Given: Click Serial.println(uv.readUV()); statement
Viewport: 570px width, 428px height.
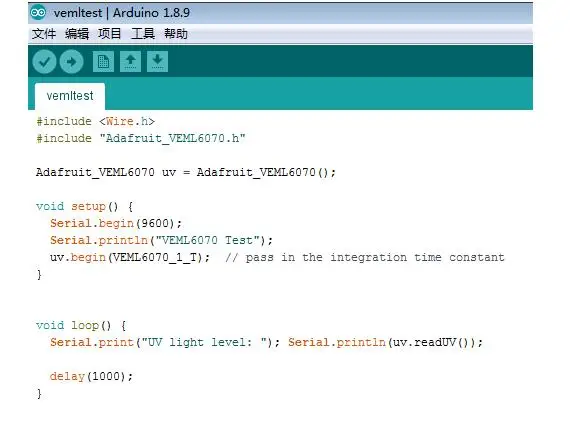Looking at the screenshot, I should pyautogui.click(x=385, y=342).
